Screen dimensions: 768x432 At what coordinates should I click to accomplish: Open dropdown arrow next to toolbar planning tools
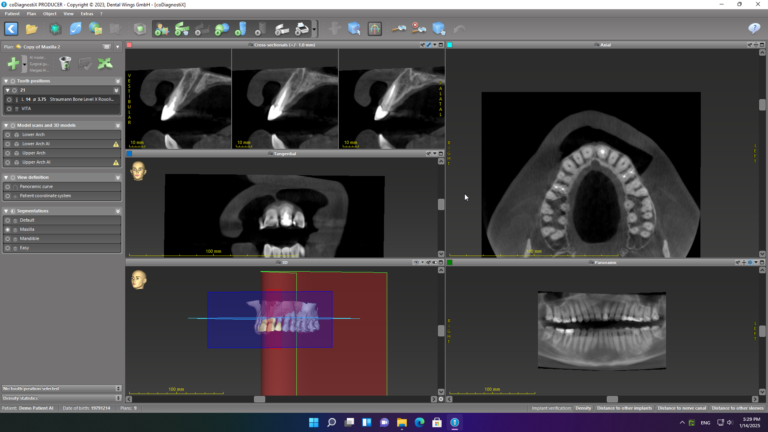(315, 29)
